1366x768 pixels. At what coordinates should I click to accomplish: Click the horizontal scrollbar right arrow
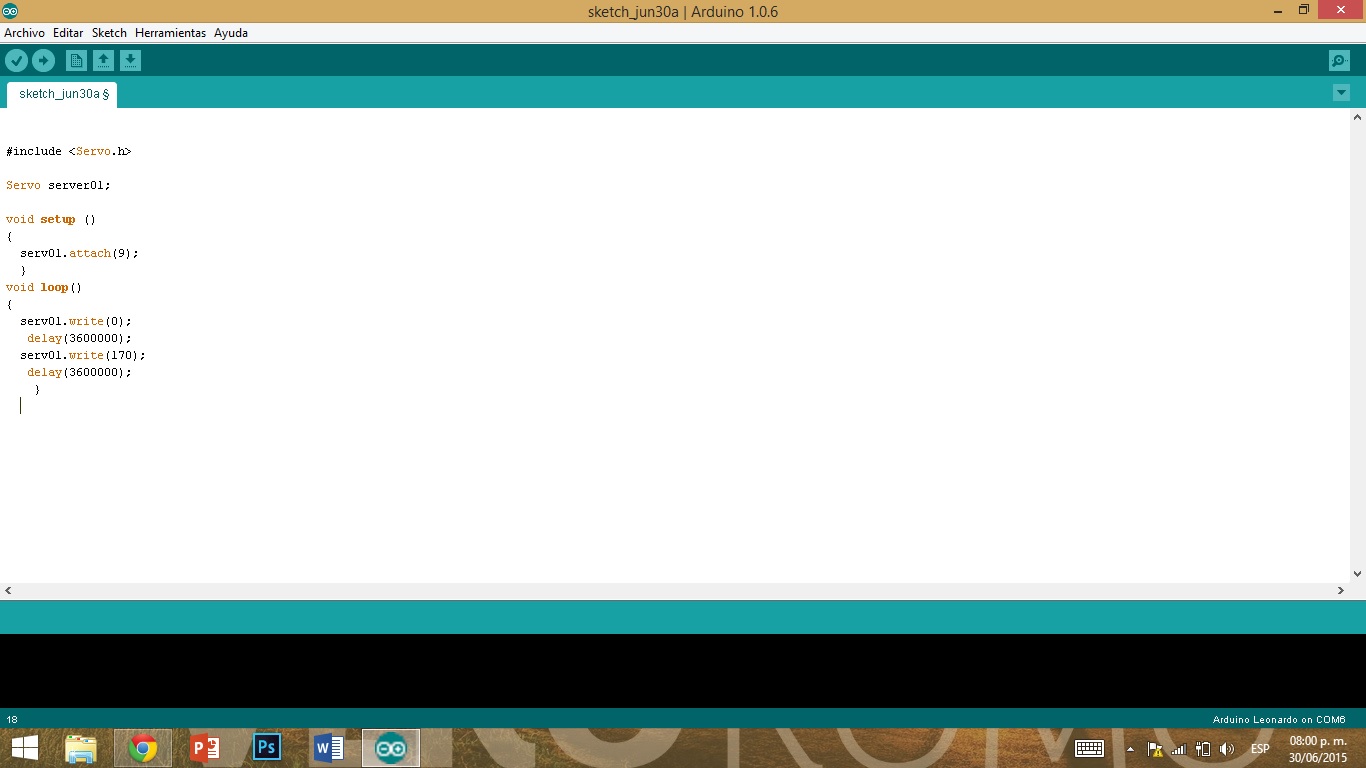(1341, 591)
